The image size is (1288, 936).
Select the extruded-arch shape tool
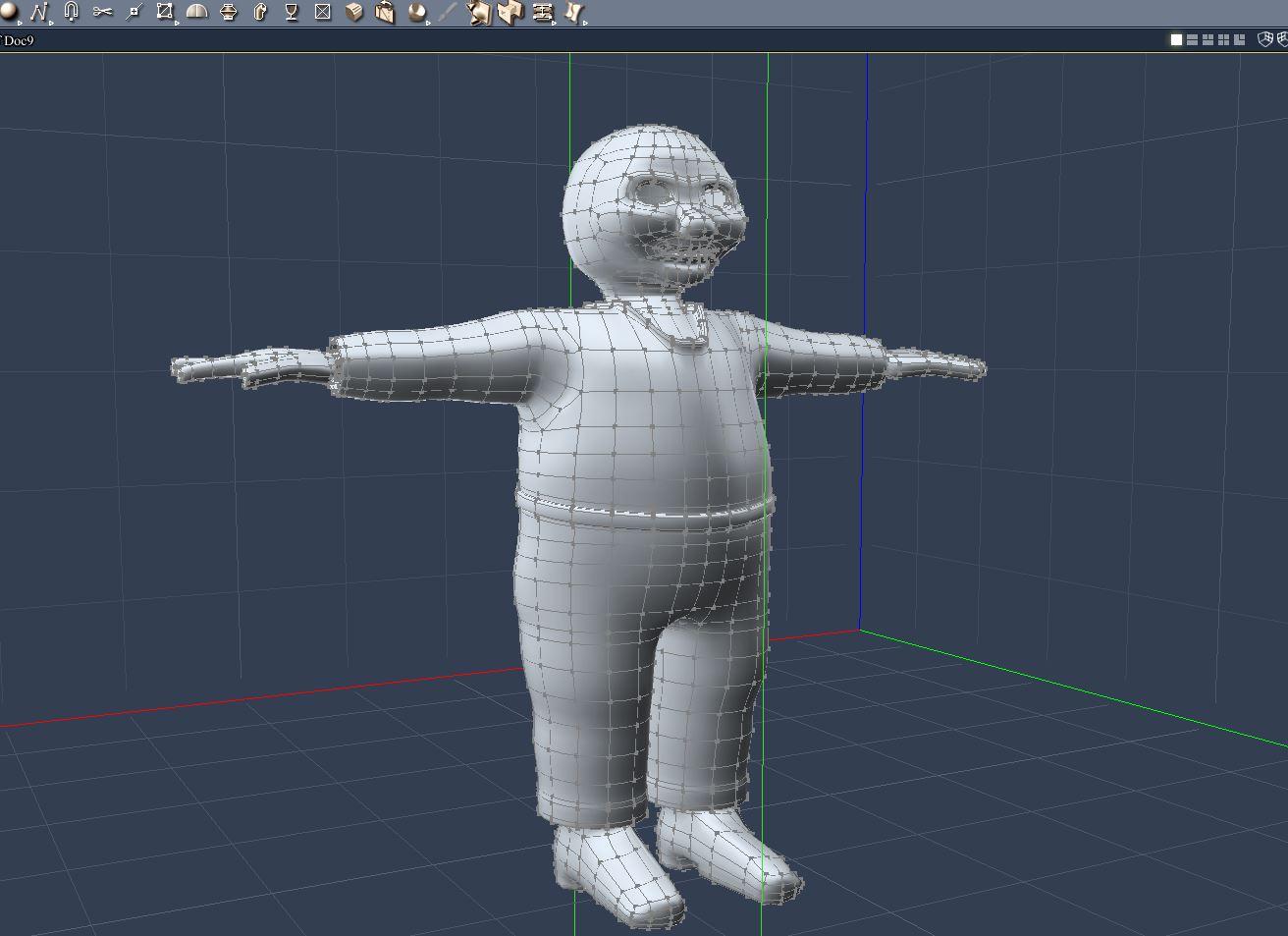click(260, 12)
